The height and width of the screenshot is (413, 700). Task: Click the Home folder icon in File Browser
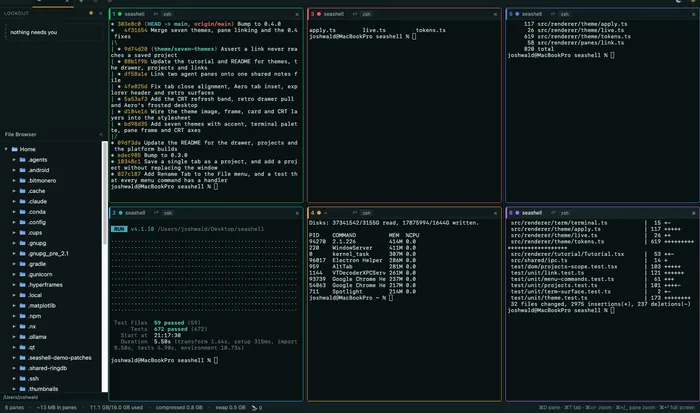(14, 149)
